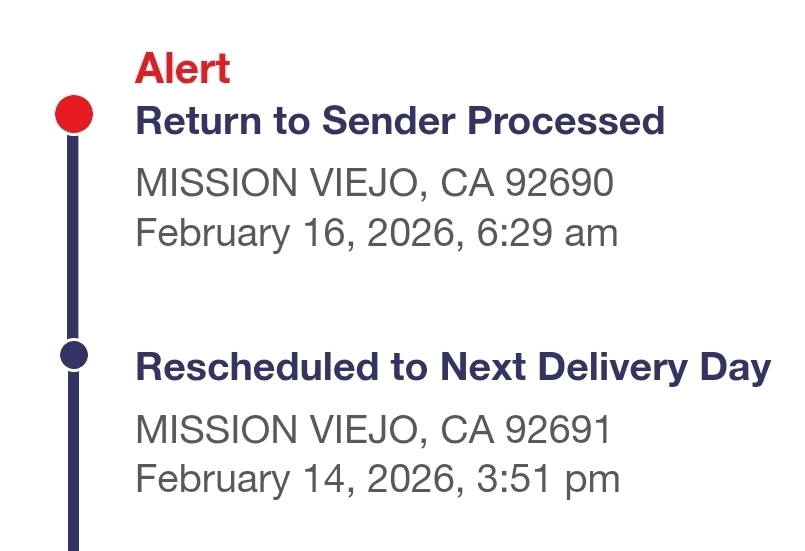Screen dimensions: 805x551
Task: Select the red Alert label
Action: [182, 69]
